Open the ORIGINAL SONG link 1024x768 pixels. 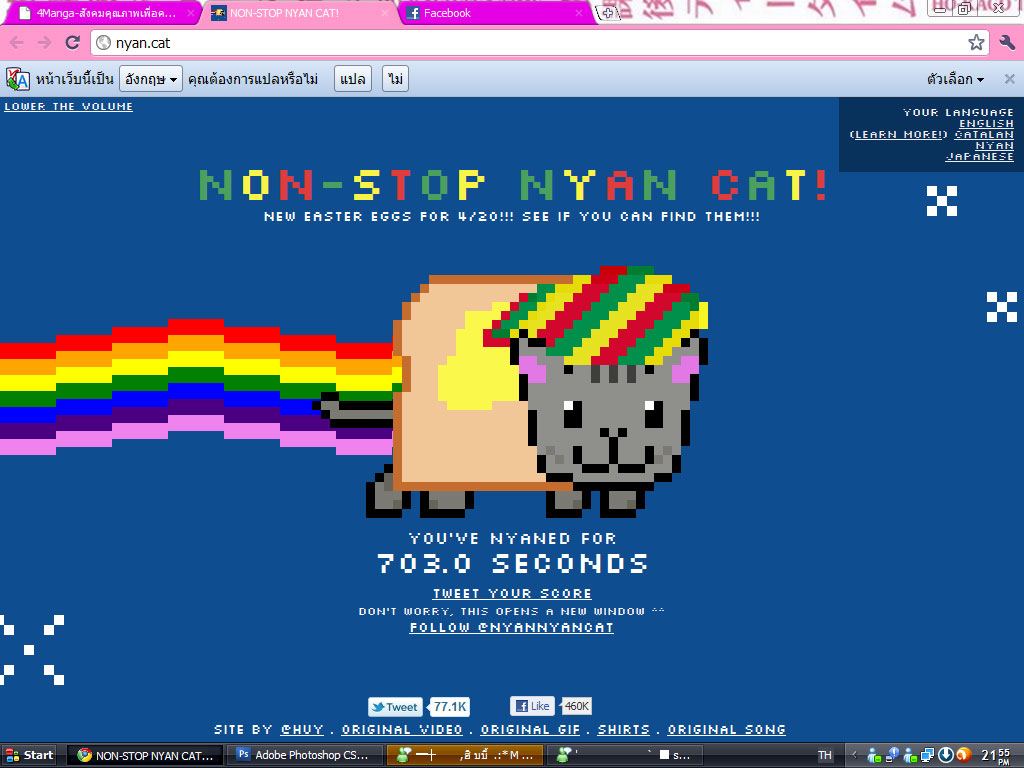click(x=726, y=729)
